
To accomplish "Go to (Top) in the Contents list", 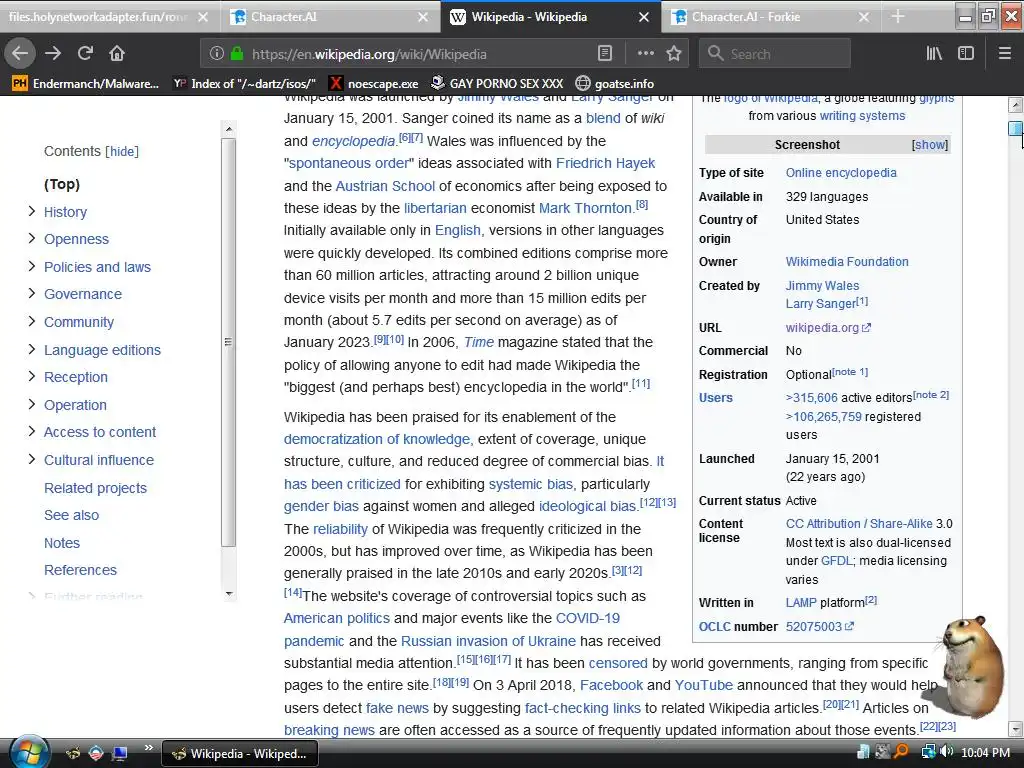I will coord(62,184).
